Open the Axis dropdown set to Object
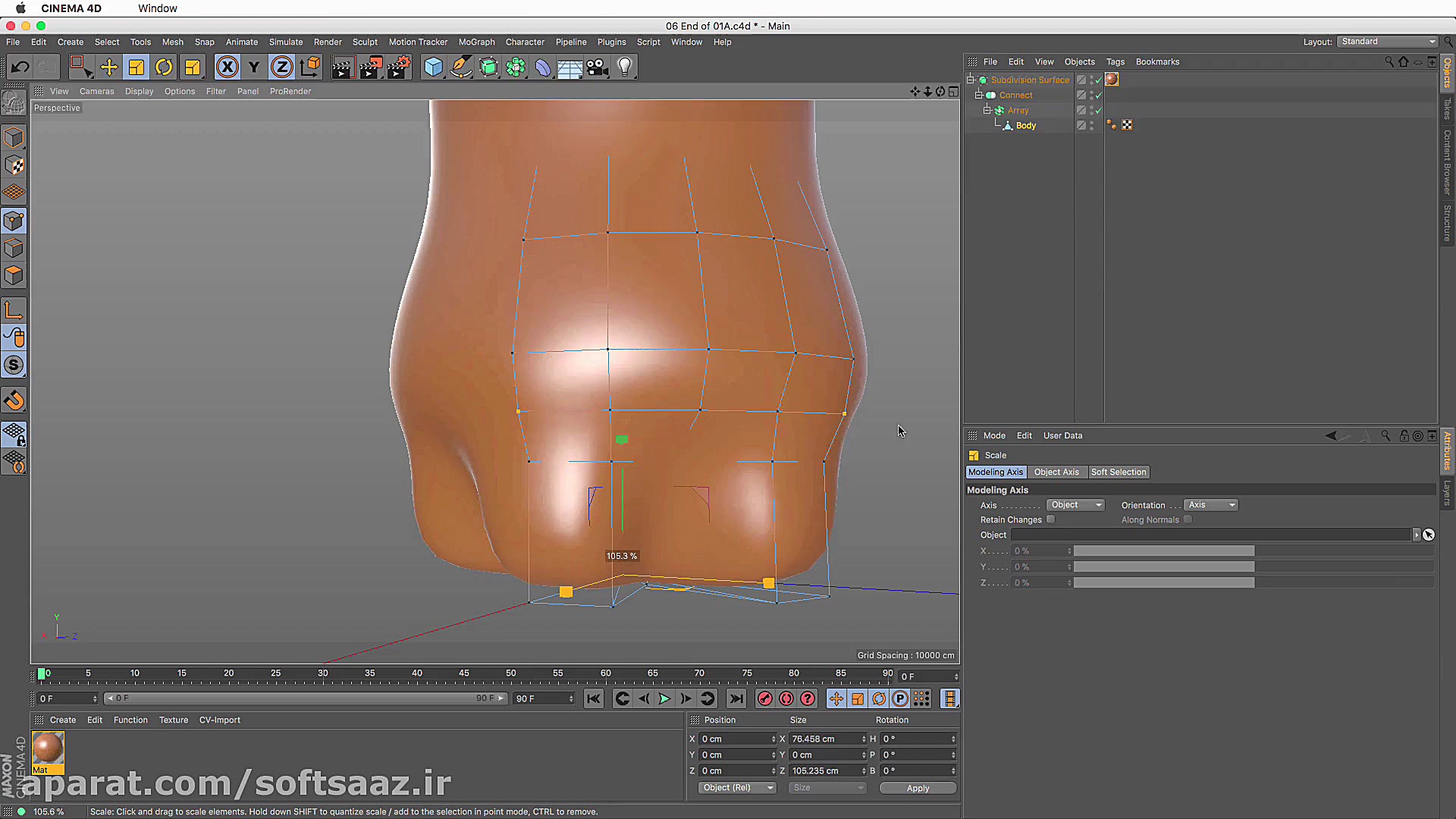This screenshot has height=819, width=1456. [1075, 505]
